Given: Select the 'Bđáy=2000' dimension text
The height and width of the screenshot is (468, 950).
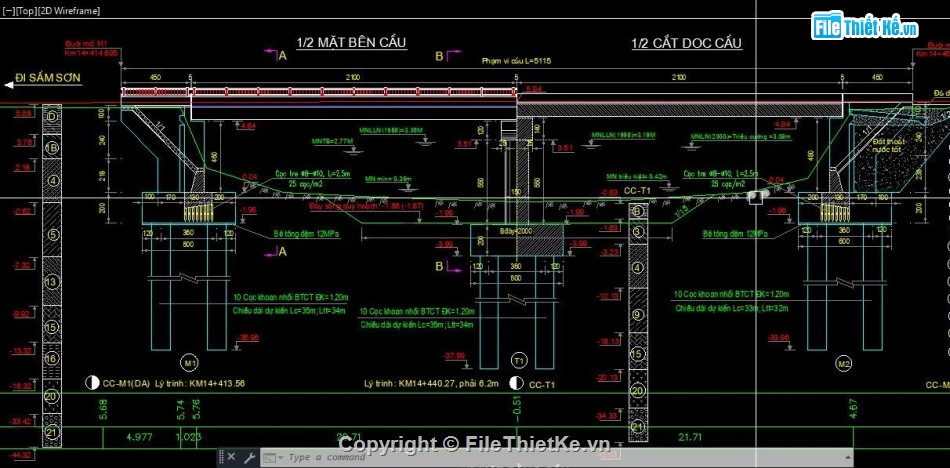Looking at the screenshot, I should (516, 232).
